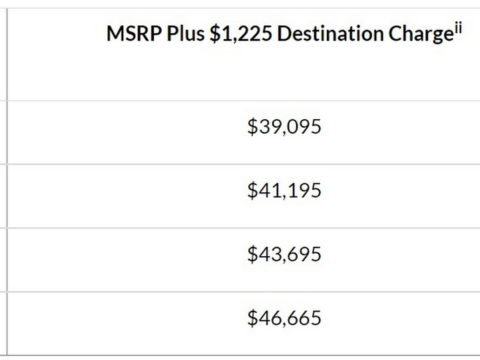The width and height of the screenshot is (480, 360).
Task: Select the $46,665 price value
Action: tap(284, 318)
